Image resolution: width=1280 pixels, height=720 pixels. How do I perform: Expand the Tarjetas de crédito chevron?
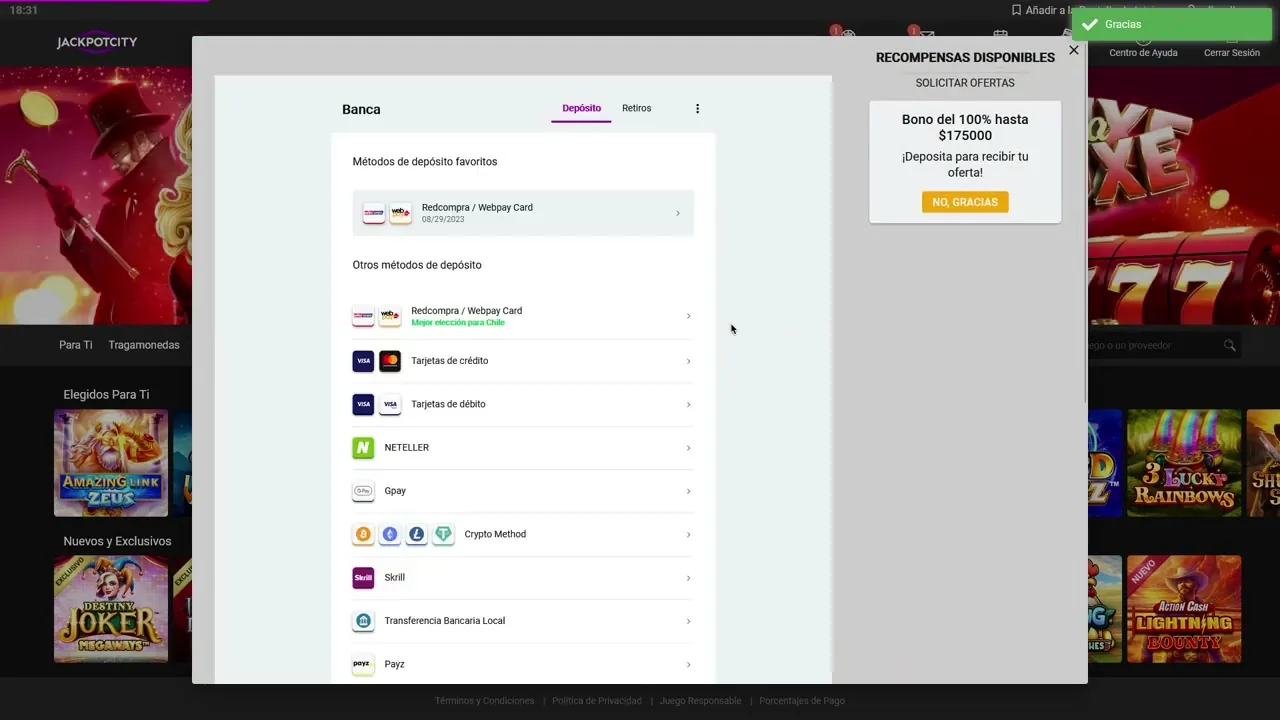pos(688,361)
